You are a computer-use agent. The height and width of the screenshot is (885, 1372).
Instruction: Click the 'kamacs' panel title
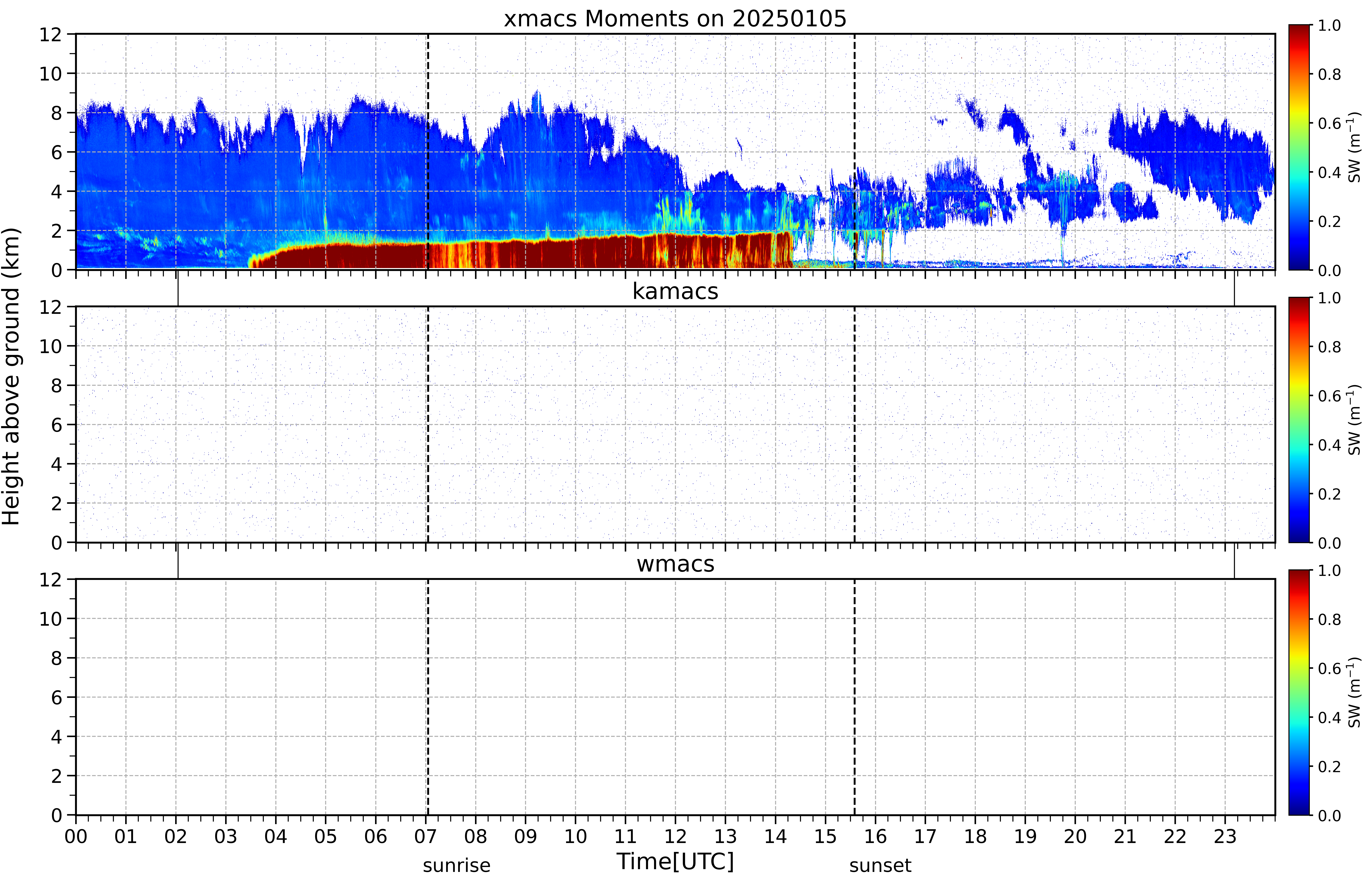click(x=675, y=291)
